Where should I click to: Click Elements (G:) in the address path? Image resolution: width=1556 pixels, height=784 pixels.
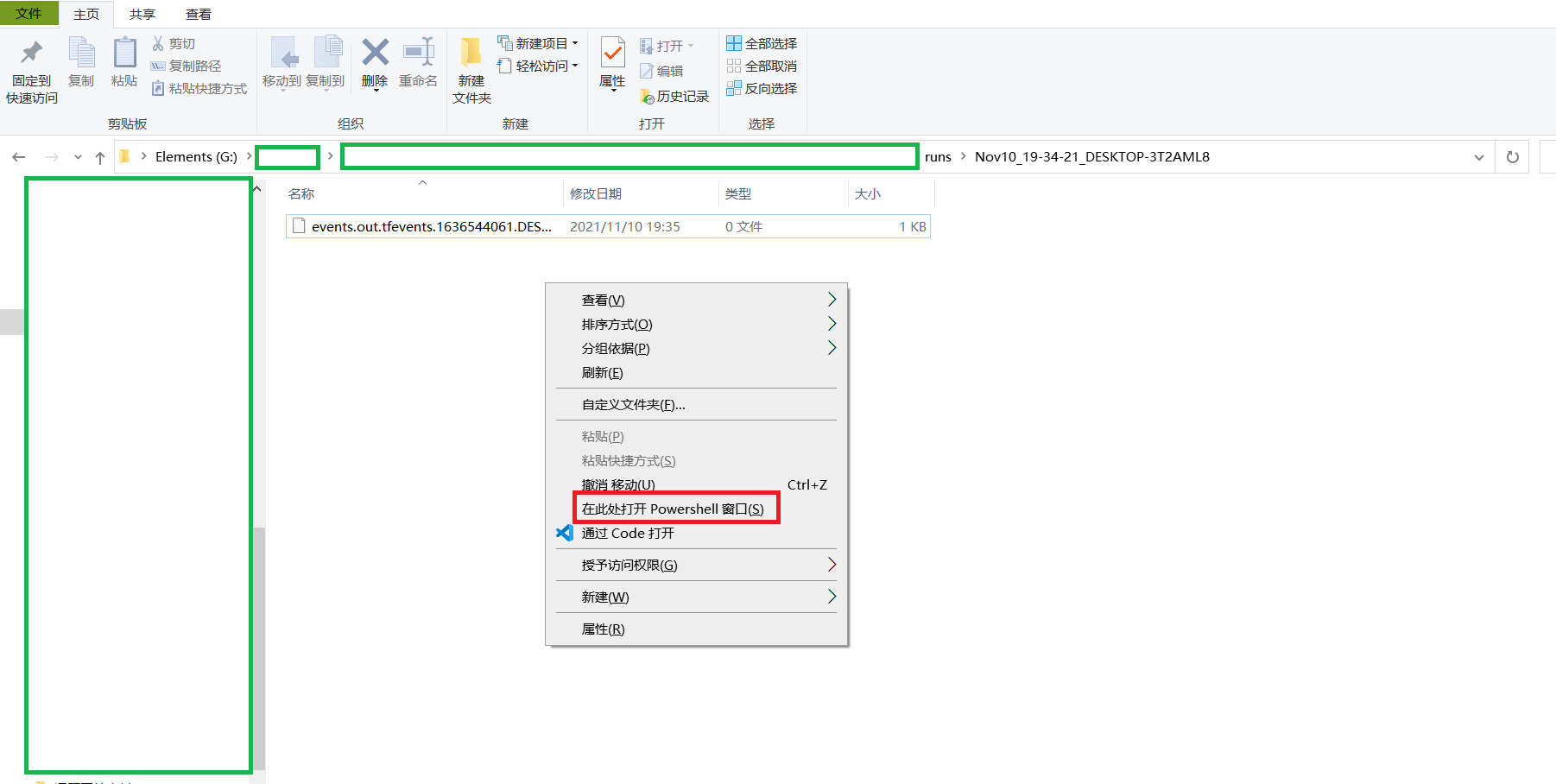[x=196, y=156]
